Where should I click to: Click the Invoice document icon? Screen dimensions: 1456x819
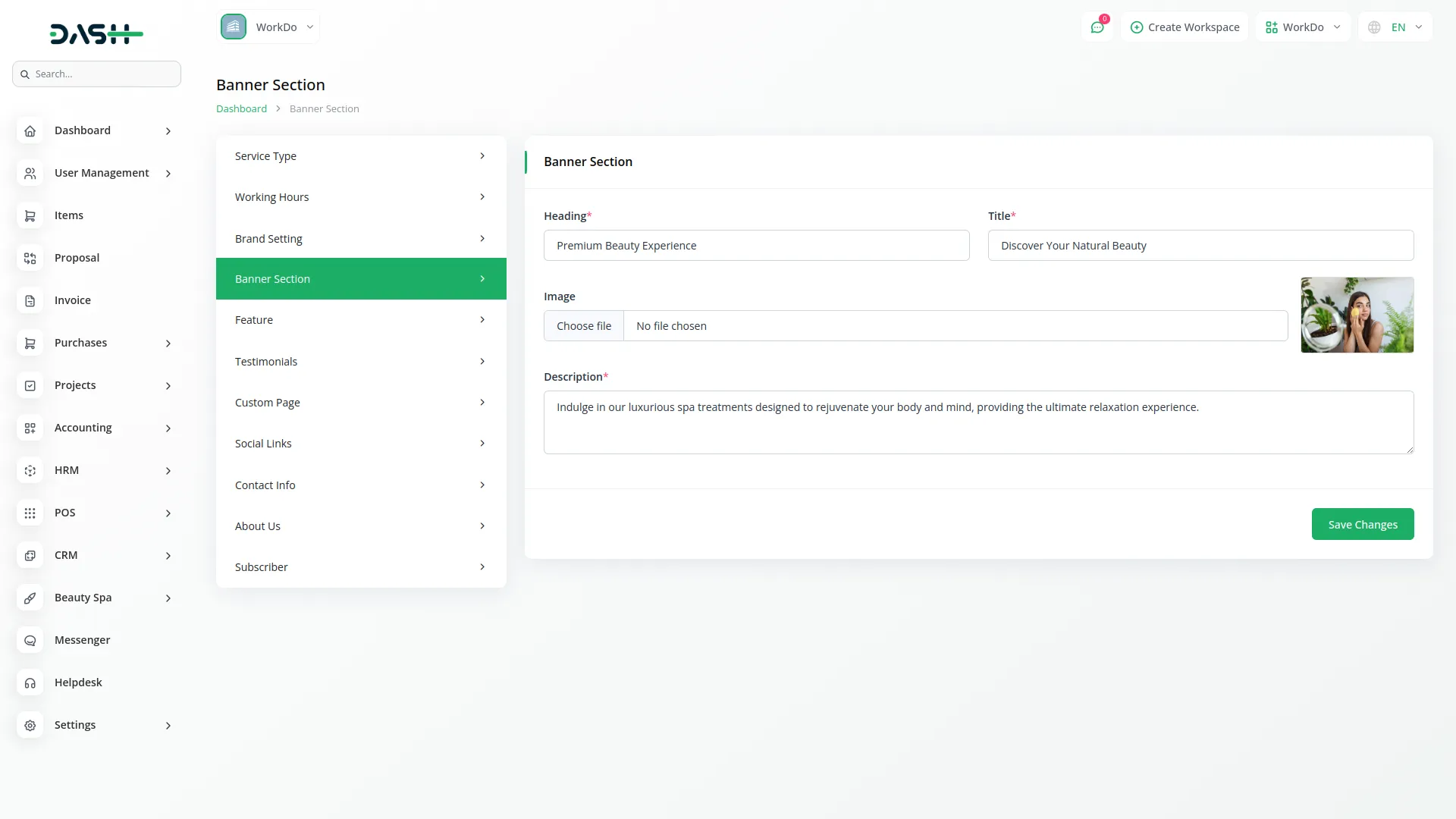[30, 301]
